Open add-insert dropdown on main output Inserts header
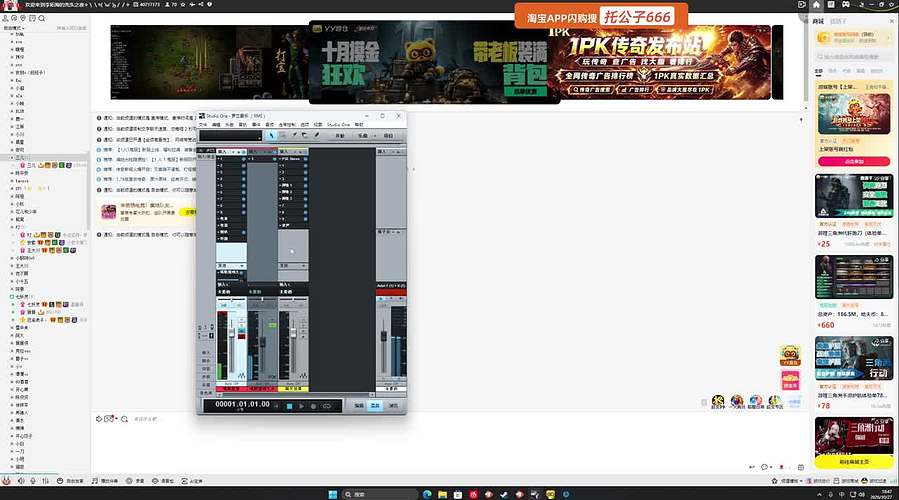This screenshot has width=899, height=500. (393, 152)
